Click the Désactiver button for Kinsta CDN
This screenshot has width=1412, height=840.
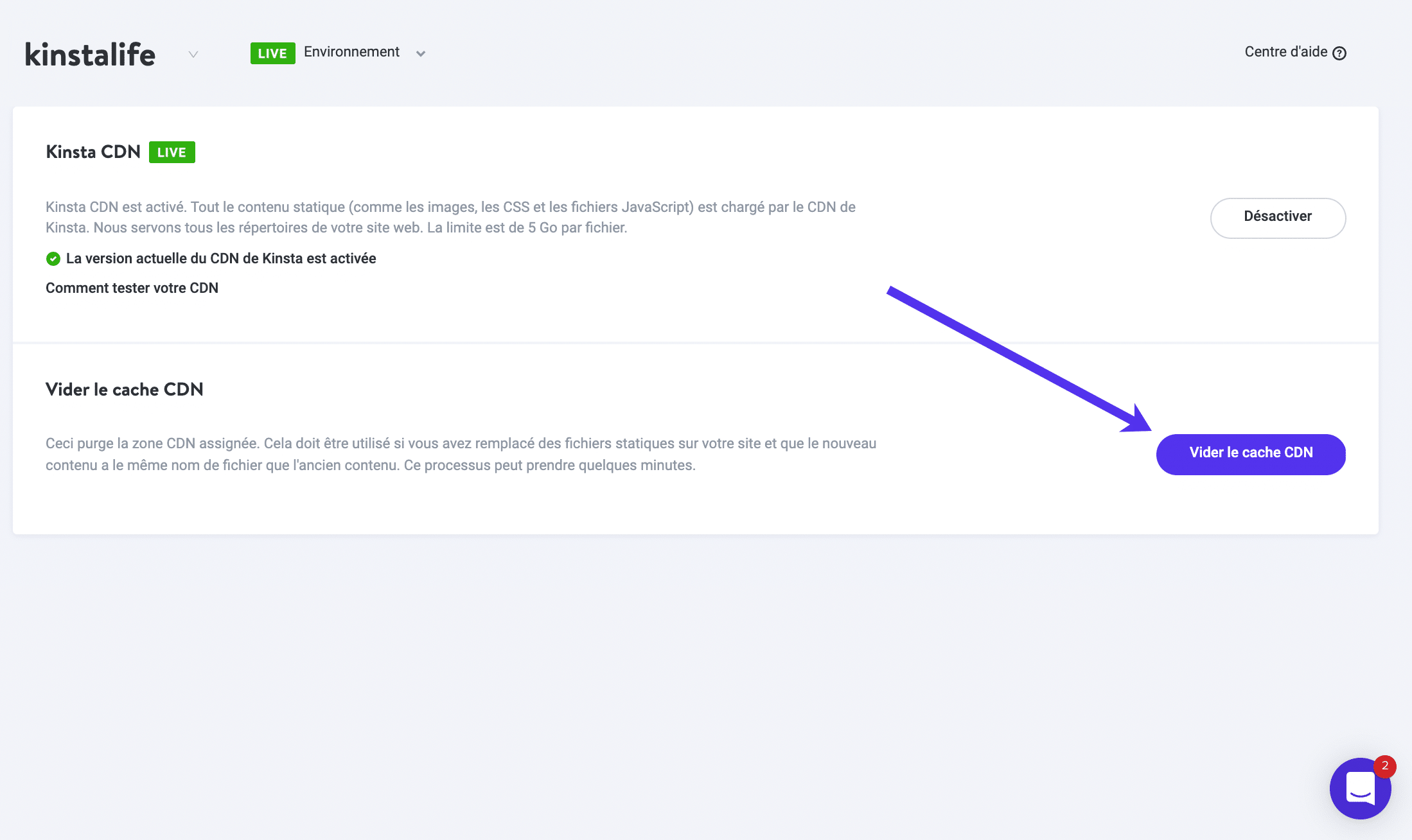point(1277,217)
